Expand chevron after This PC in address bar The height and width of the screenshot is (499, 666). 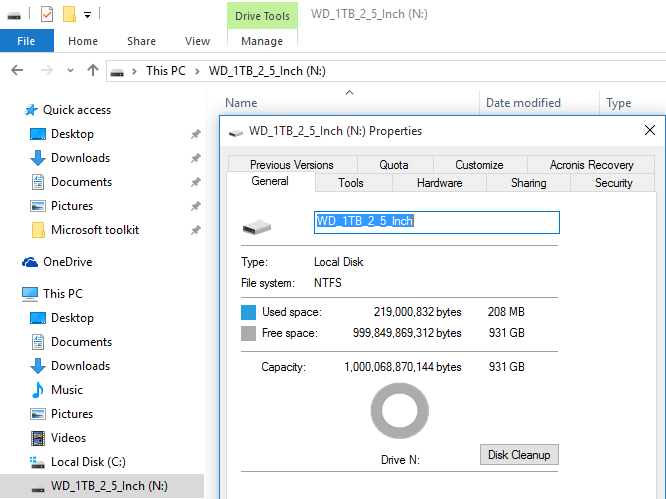pyautogui.click(x=197, y=71)
